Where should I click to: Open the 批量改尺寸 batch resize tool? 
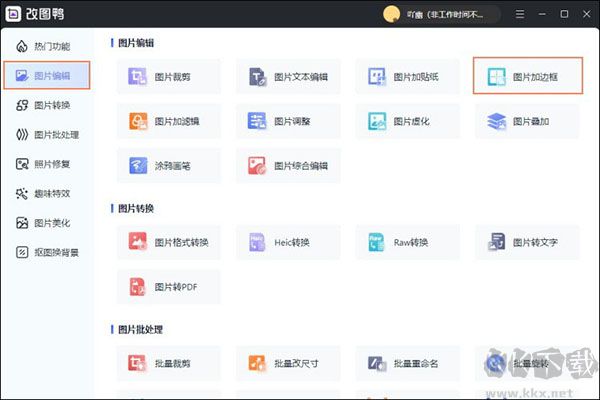pyautogui.click(x=288, y=363)
